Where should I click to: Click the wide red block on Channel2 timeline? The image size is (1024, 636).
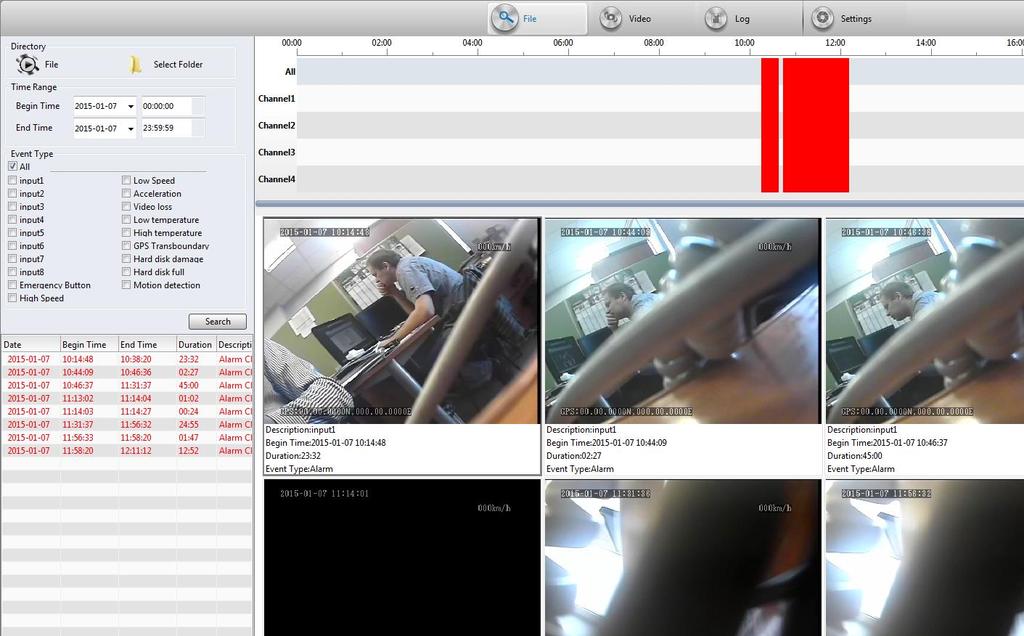coord(816,125)
